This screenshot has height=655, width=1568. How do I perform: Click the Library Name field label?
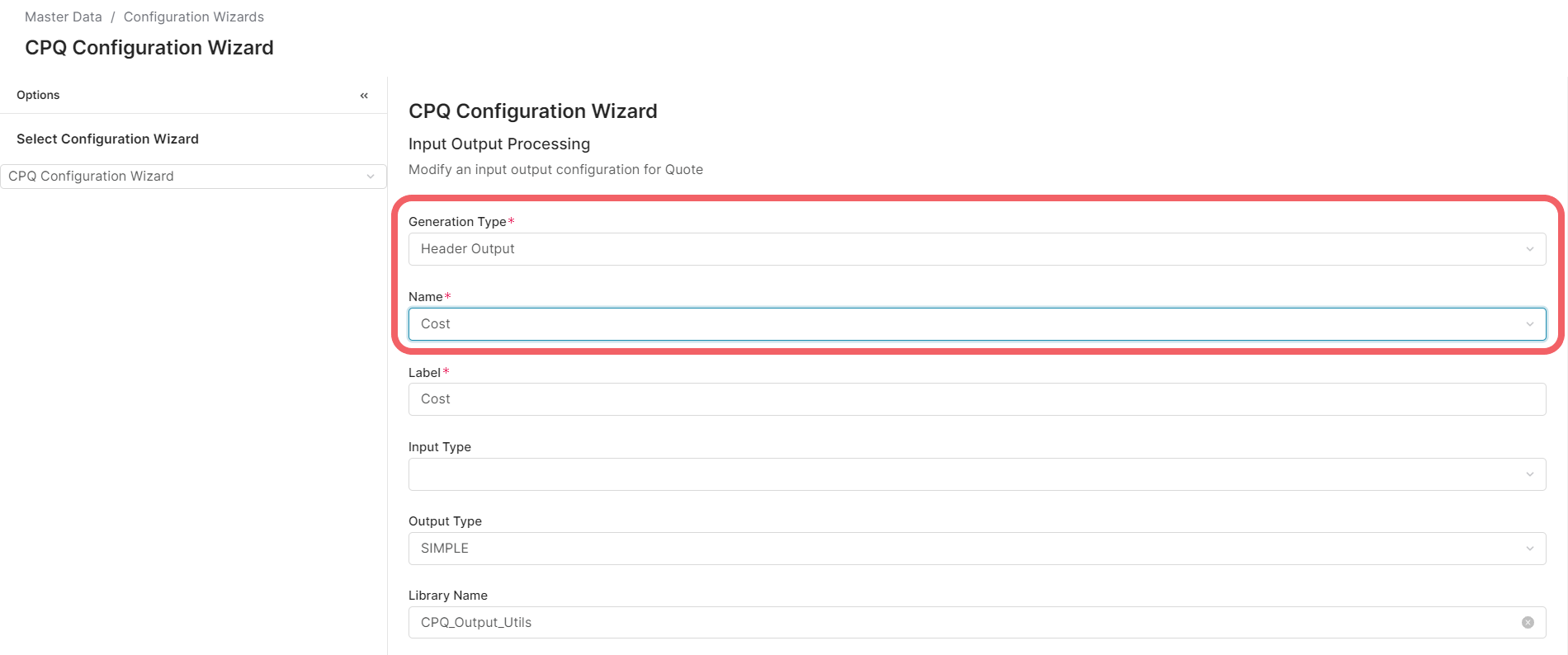coord(448,596)
